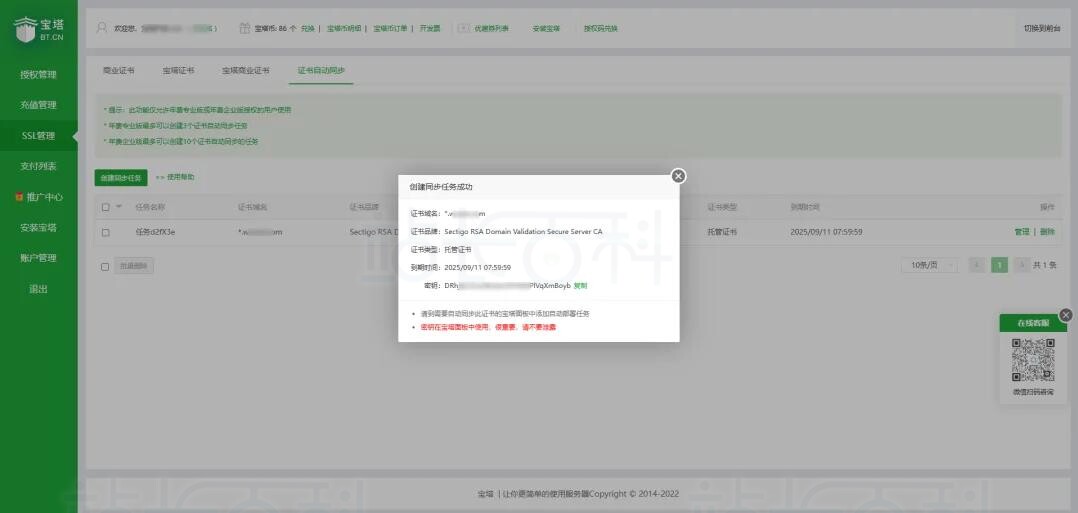Click the dialog title 创建同步任务成功
The height and width of the screenshot is (513, 1078).
point(441,187)
